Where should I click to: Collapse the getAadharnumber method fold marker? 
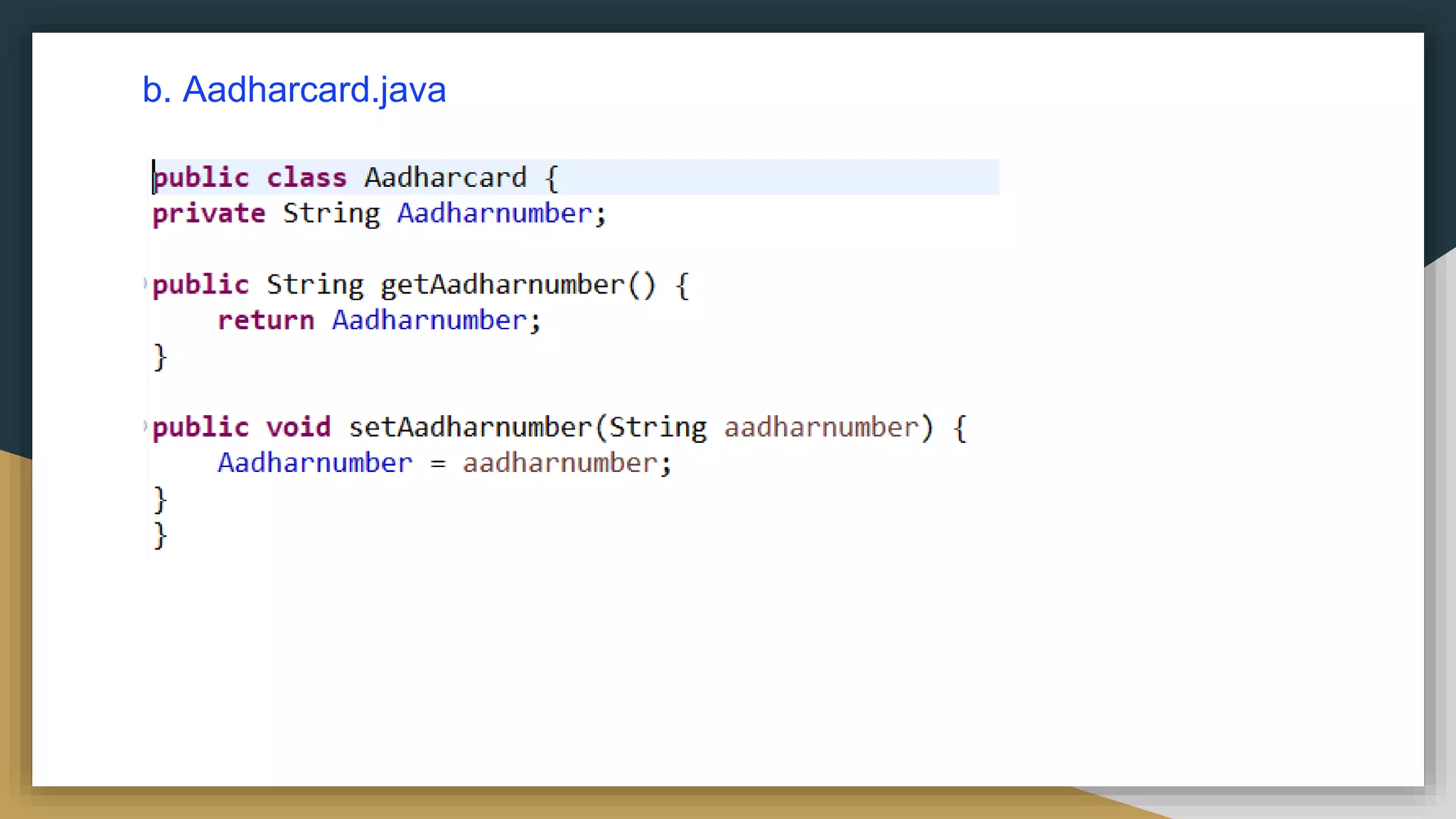145,284
